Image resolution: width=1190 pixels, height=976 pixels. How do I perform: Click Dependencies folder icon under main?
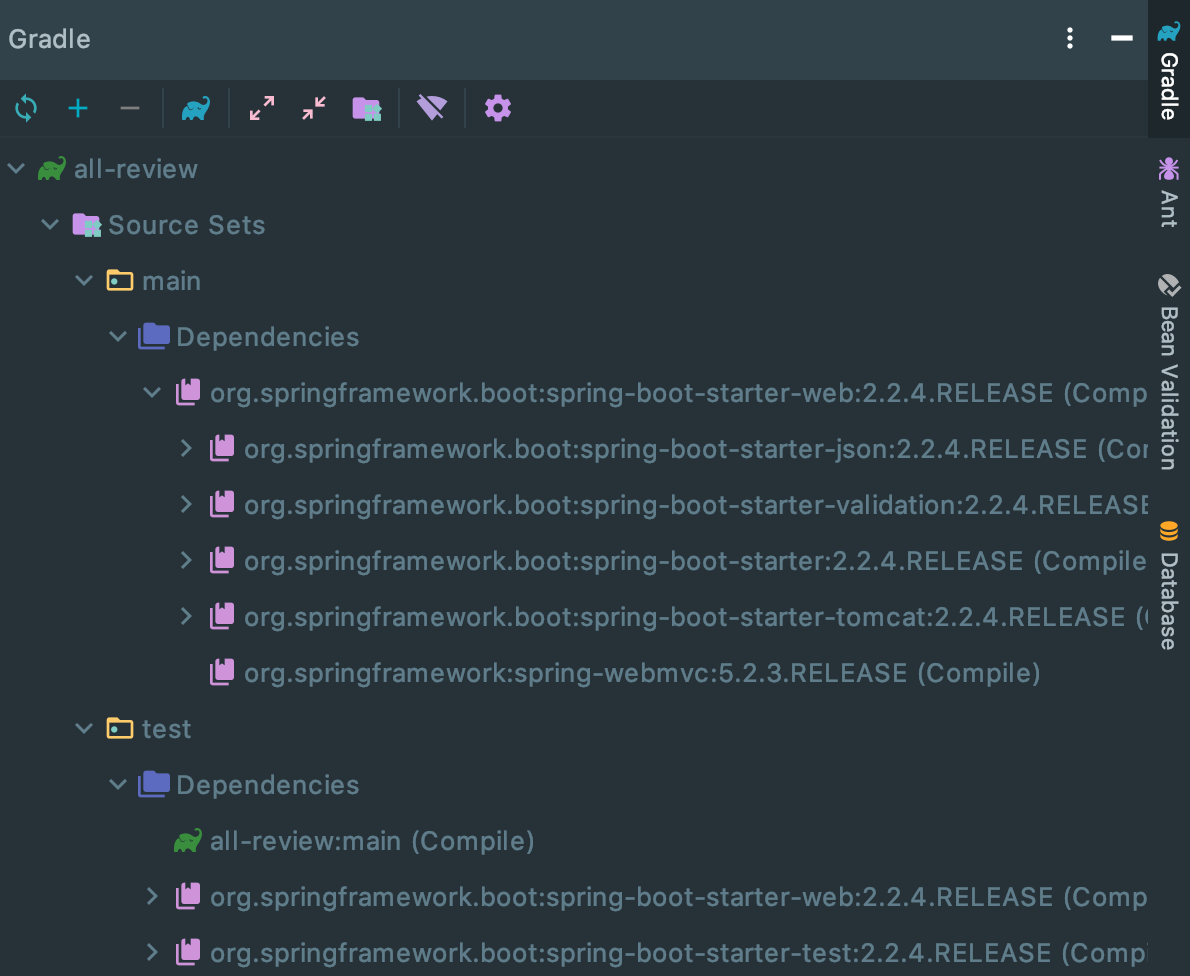point(154,335)
